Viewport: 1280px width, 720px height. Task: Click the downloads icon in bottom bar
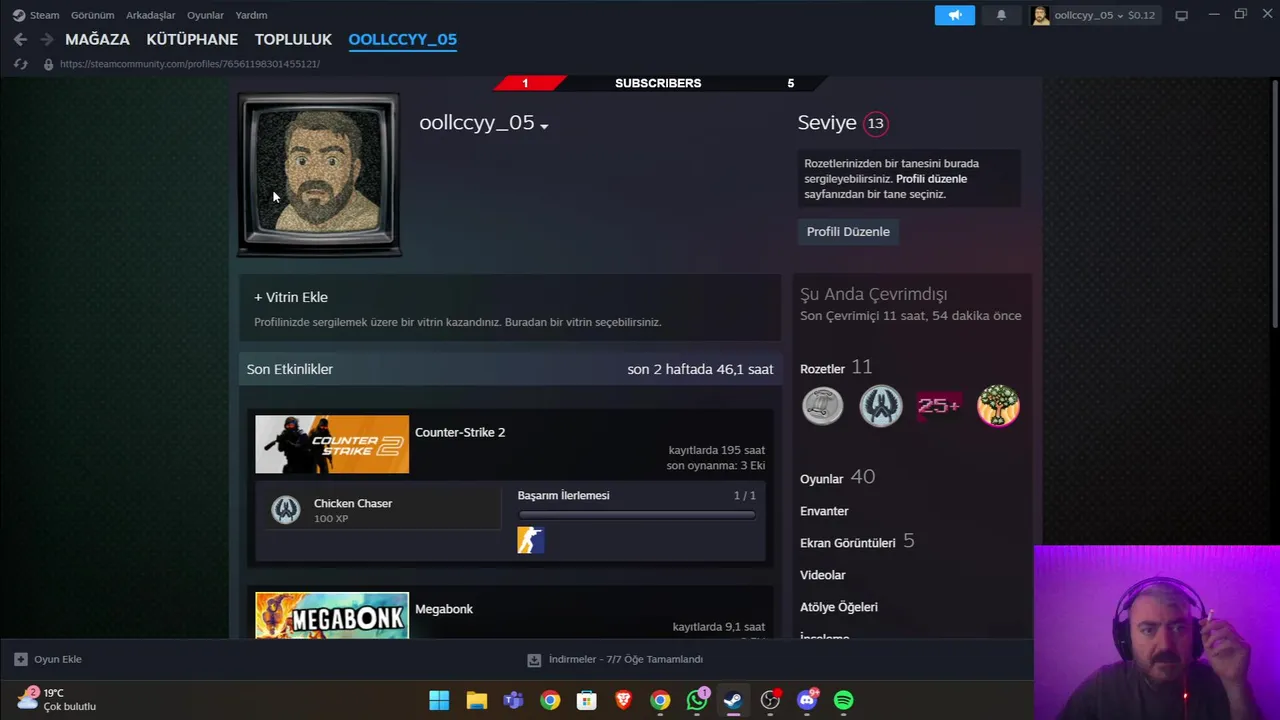coord(534,660)
